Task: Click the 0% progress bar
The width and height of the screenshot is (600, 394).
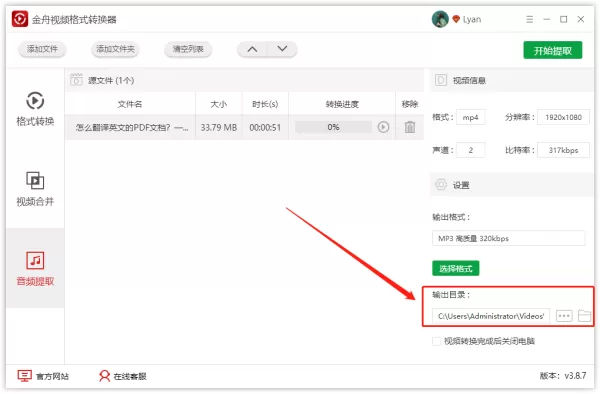Action: pos(333,127)
